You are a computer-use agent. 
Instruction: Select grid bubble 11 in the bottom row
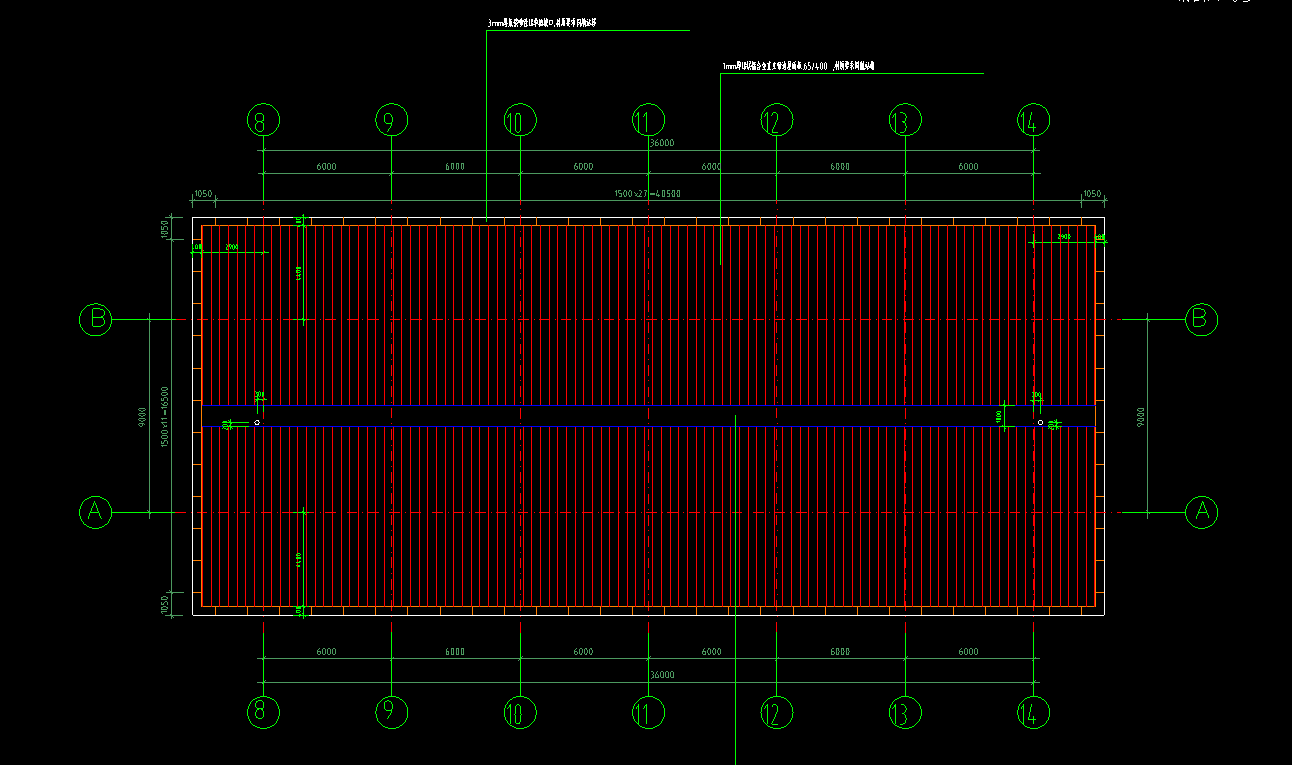[649, 712]
